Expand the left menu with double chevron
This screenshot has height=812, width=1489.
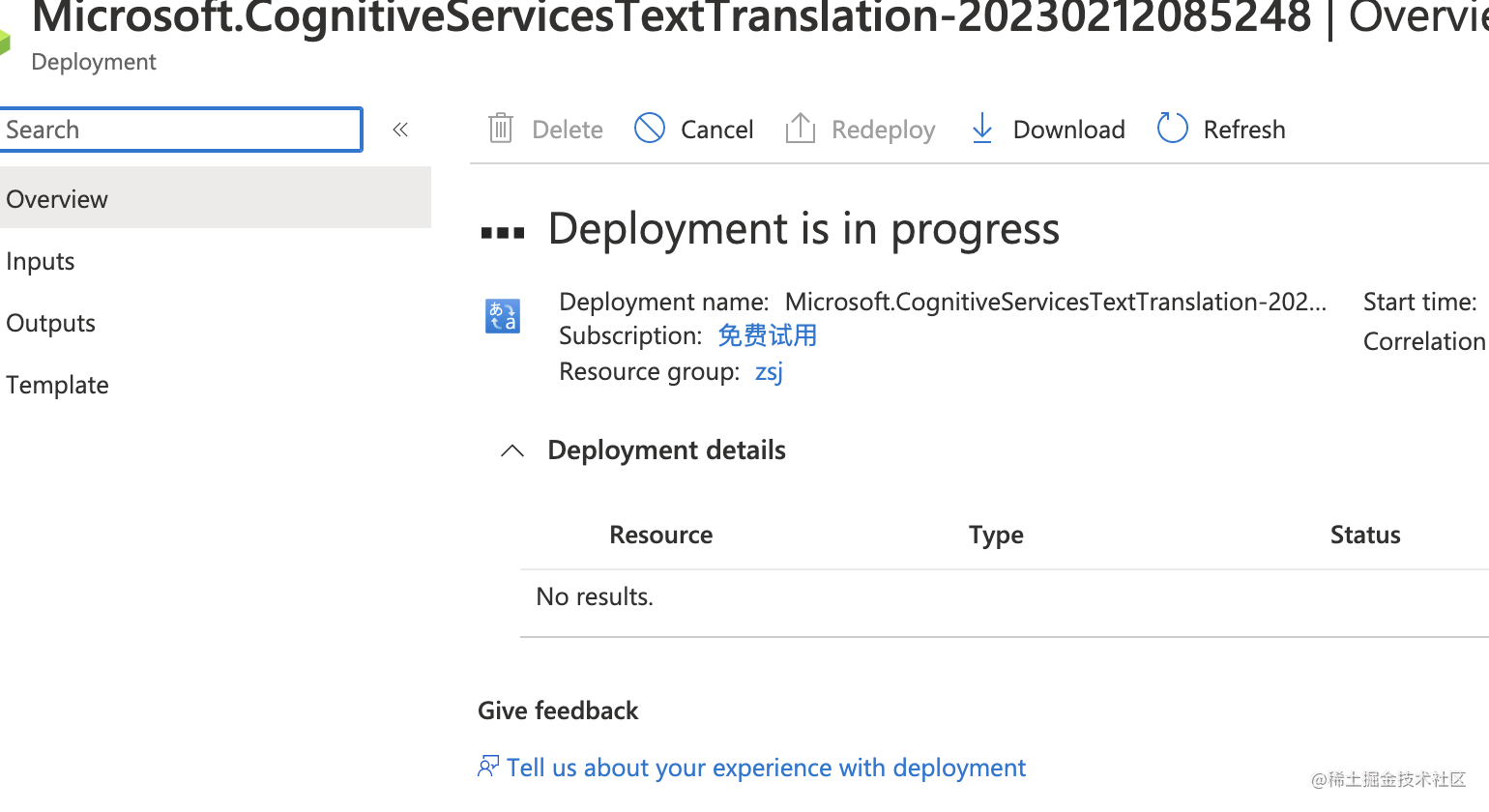click(400, 128)
